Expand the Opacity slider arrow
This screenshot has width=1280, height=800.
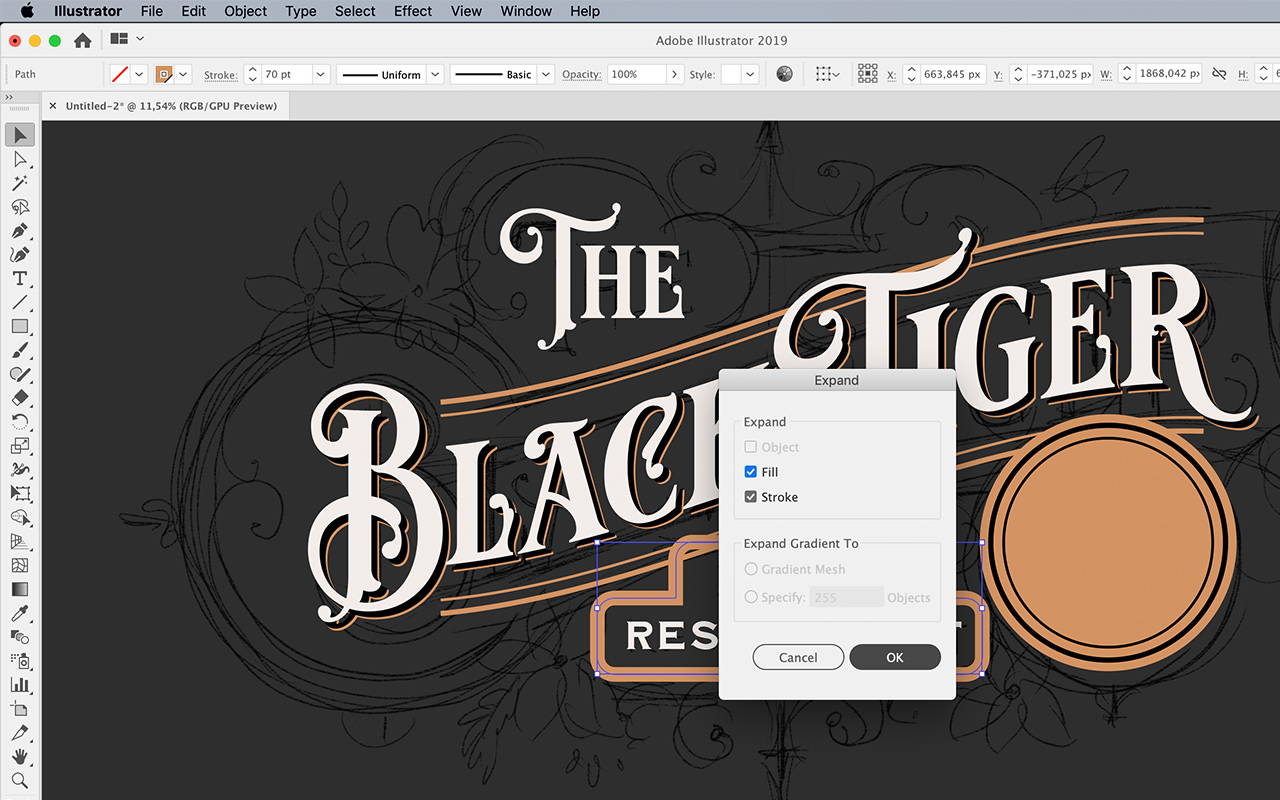(x=675, y=74)
